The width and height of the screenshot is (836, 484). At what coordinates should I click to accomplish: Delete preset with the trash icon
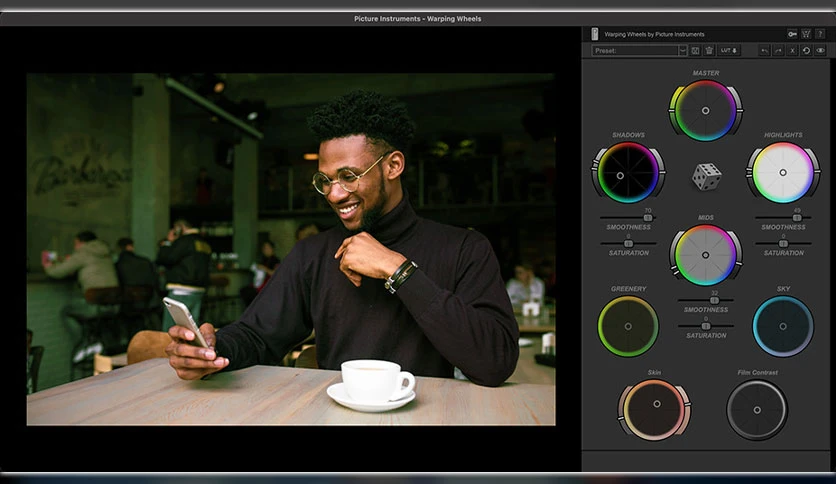click(709, 51)
